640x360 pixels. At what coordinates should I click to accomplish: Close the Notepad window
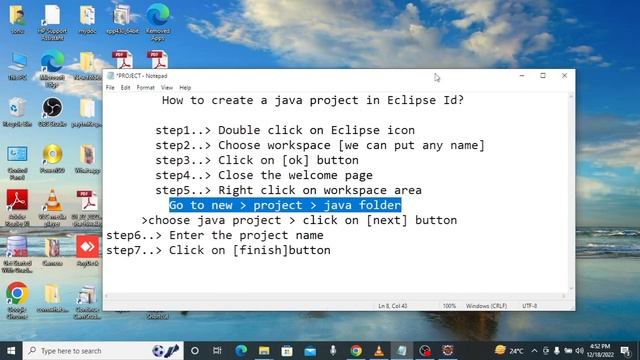pyautogui.click(x=564, y=76)
